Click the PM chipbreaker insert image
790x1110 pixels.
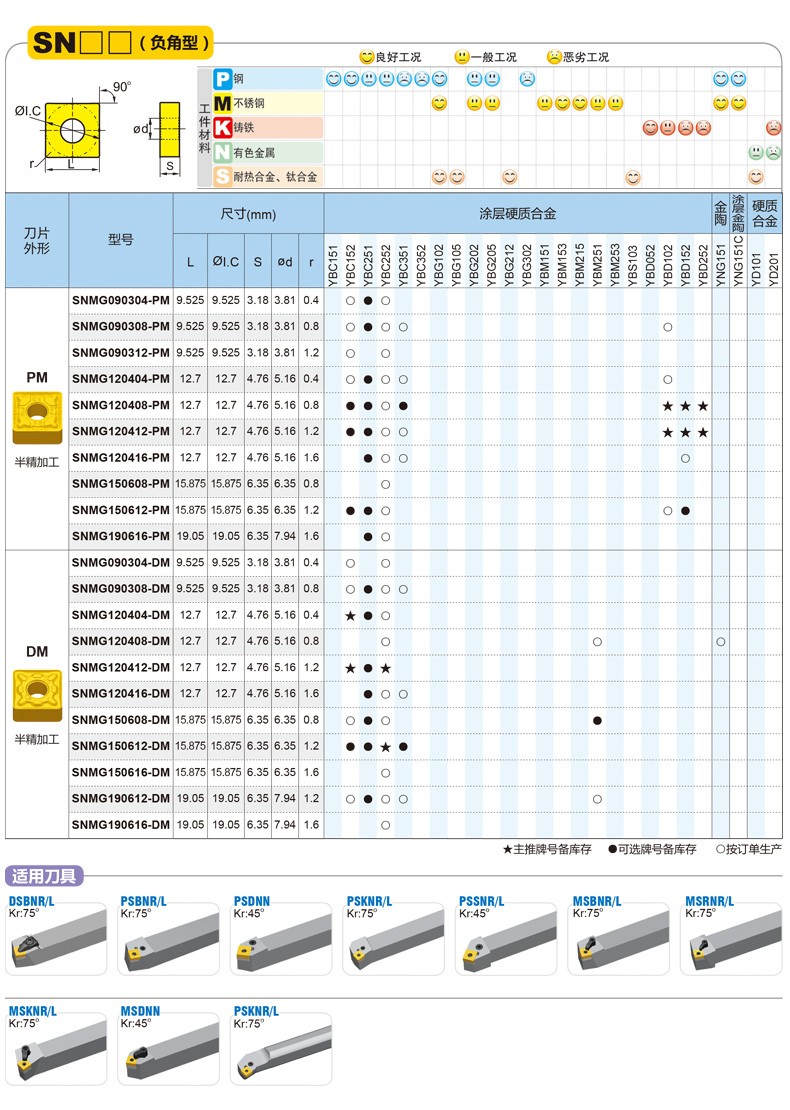(x=37, y=418)
